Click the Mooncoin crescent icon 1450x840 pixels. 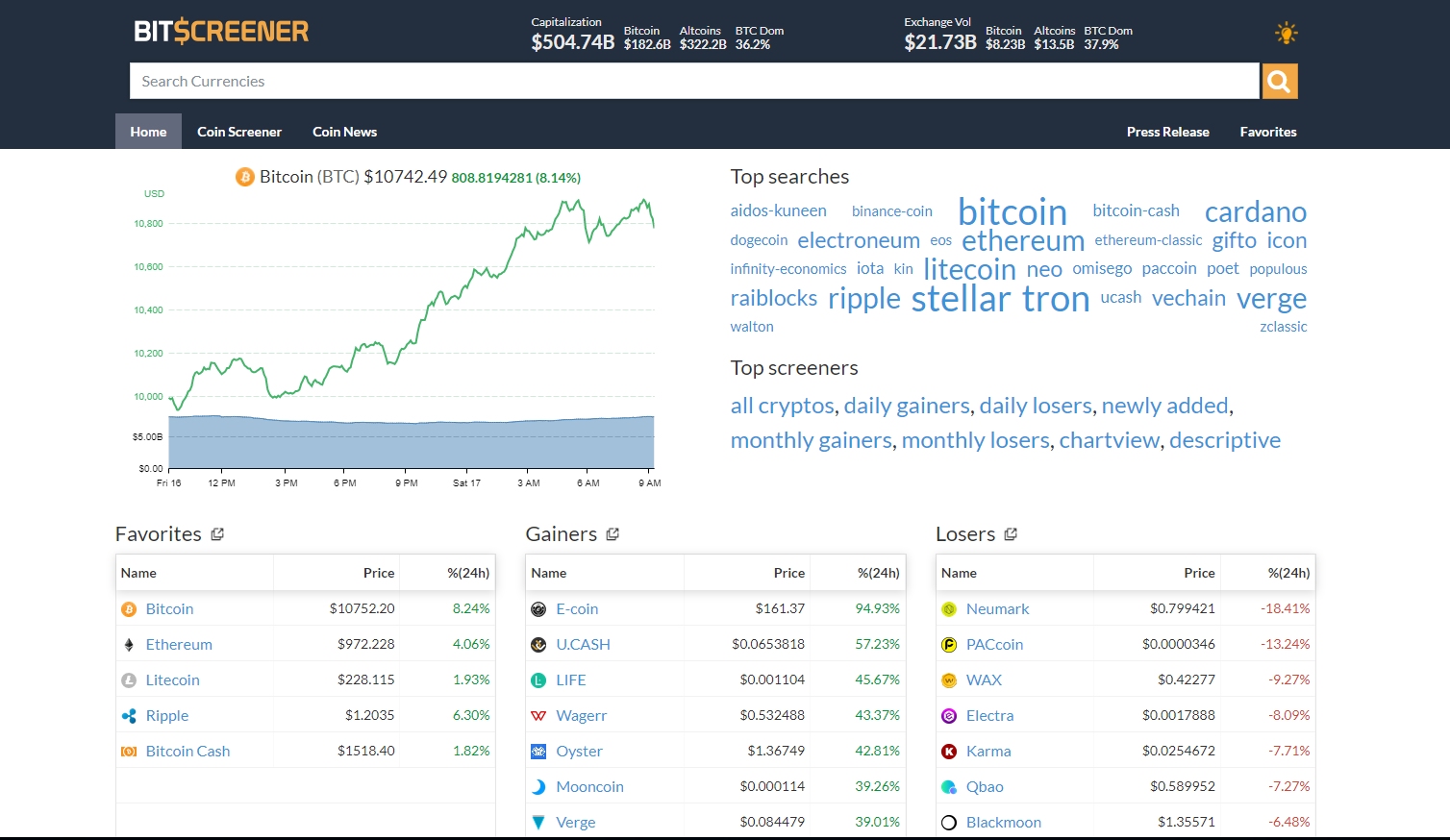click(x=538, y=787)
